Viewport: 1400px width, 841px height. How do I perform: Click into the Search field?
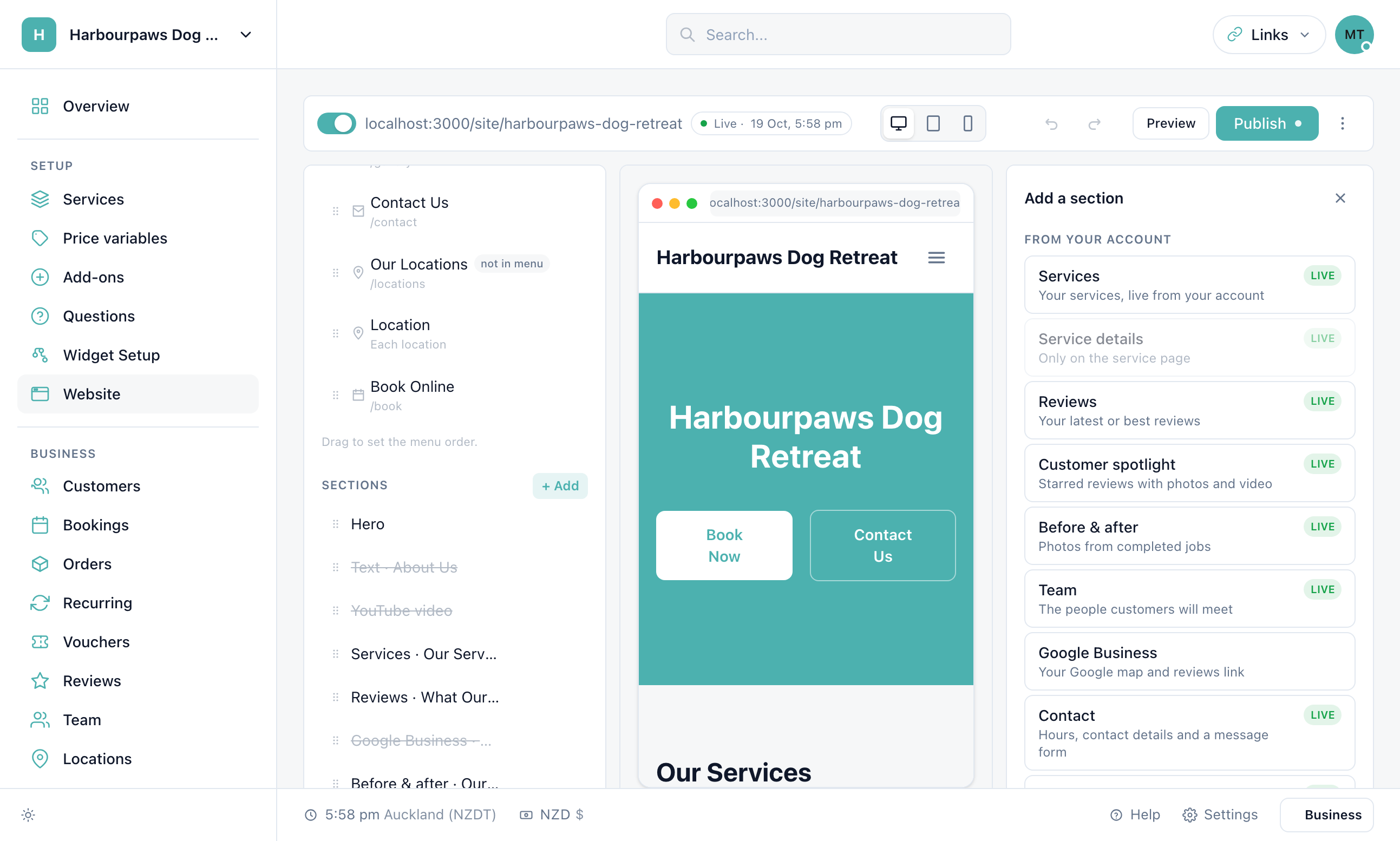[x=838, y=35]
